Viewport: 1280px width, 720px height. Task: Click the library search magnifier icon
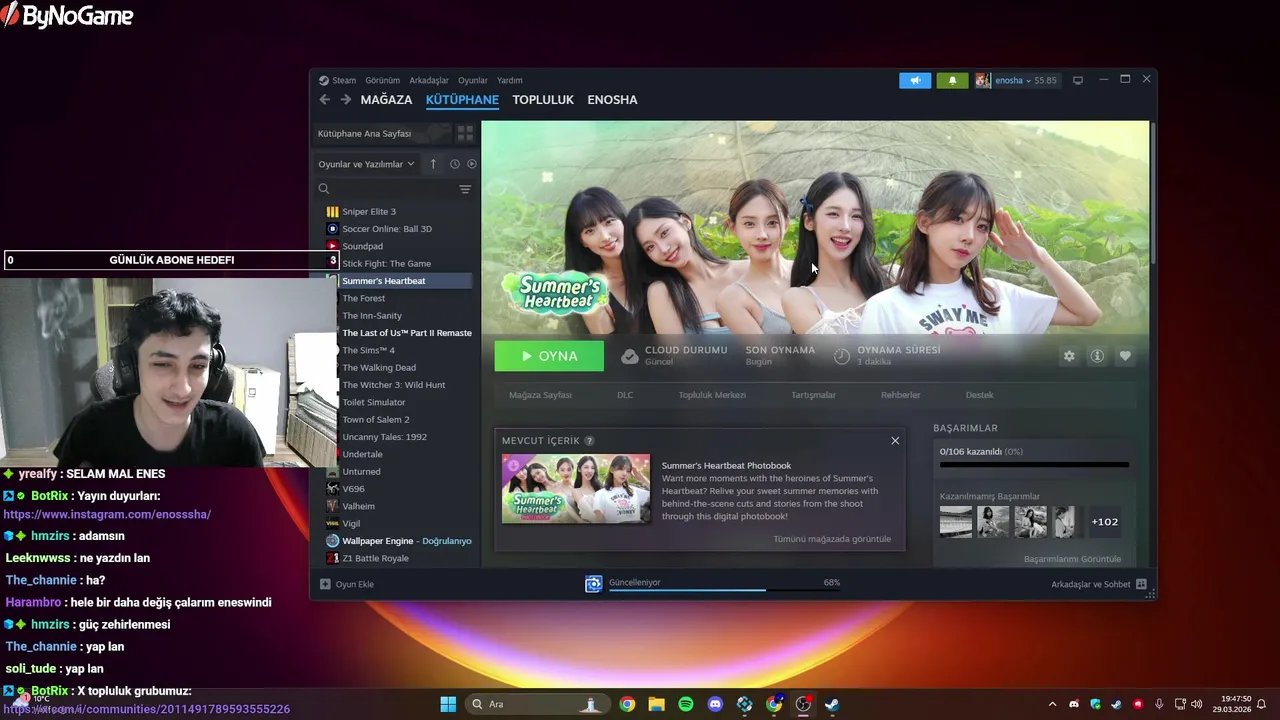click(x=324, y=189)
